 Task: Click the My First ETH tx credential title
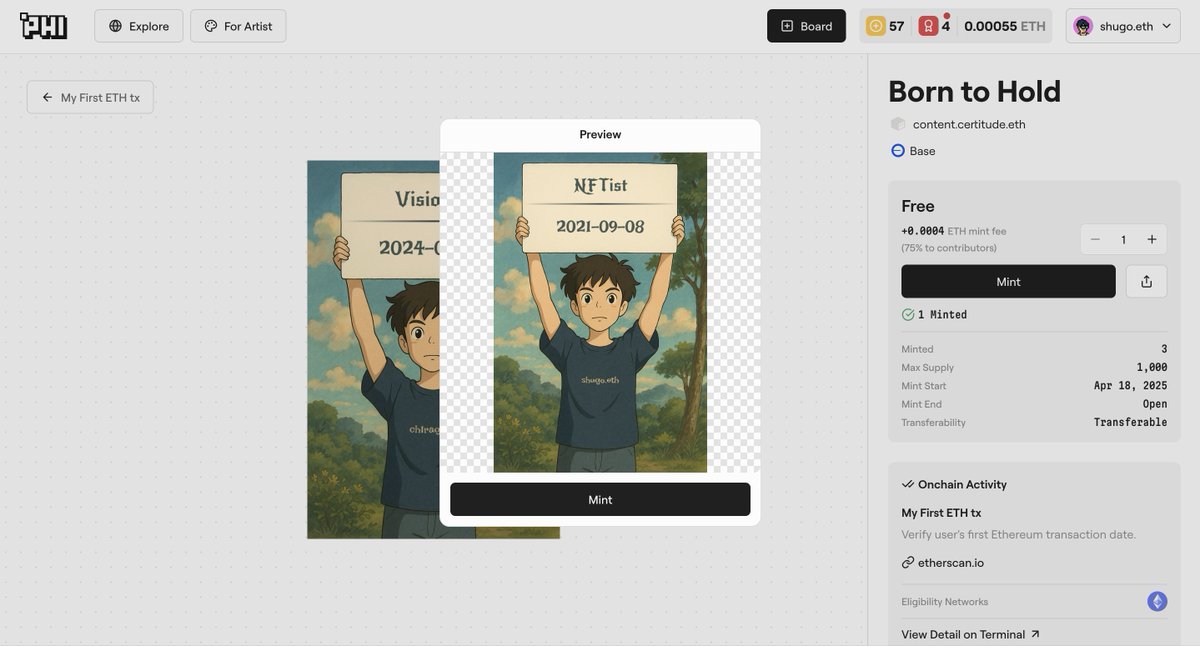pyautogui.click(x=941, y=513)
